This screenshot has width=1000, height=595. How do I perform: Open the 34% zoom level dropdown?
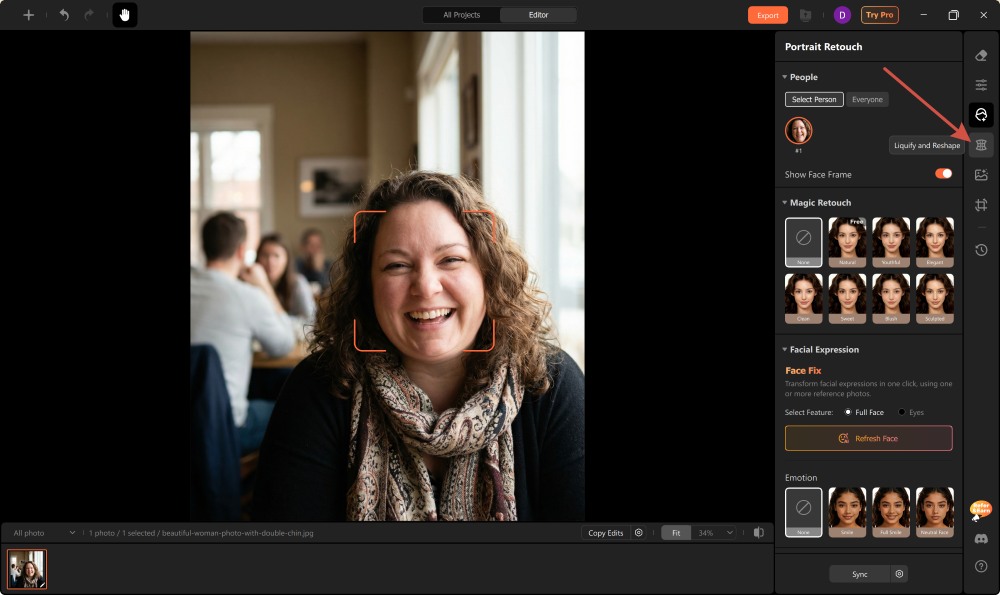(x=716, y=533)
